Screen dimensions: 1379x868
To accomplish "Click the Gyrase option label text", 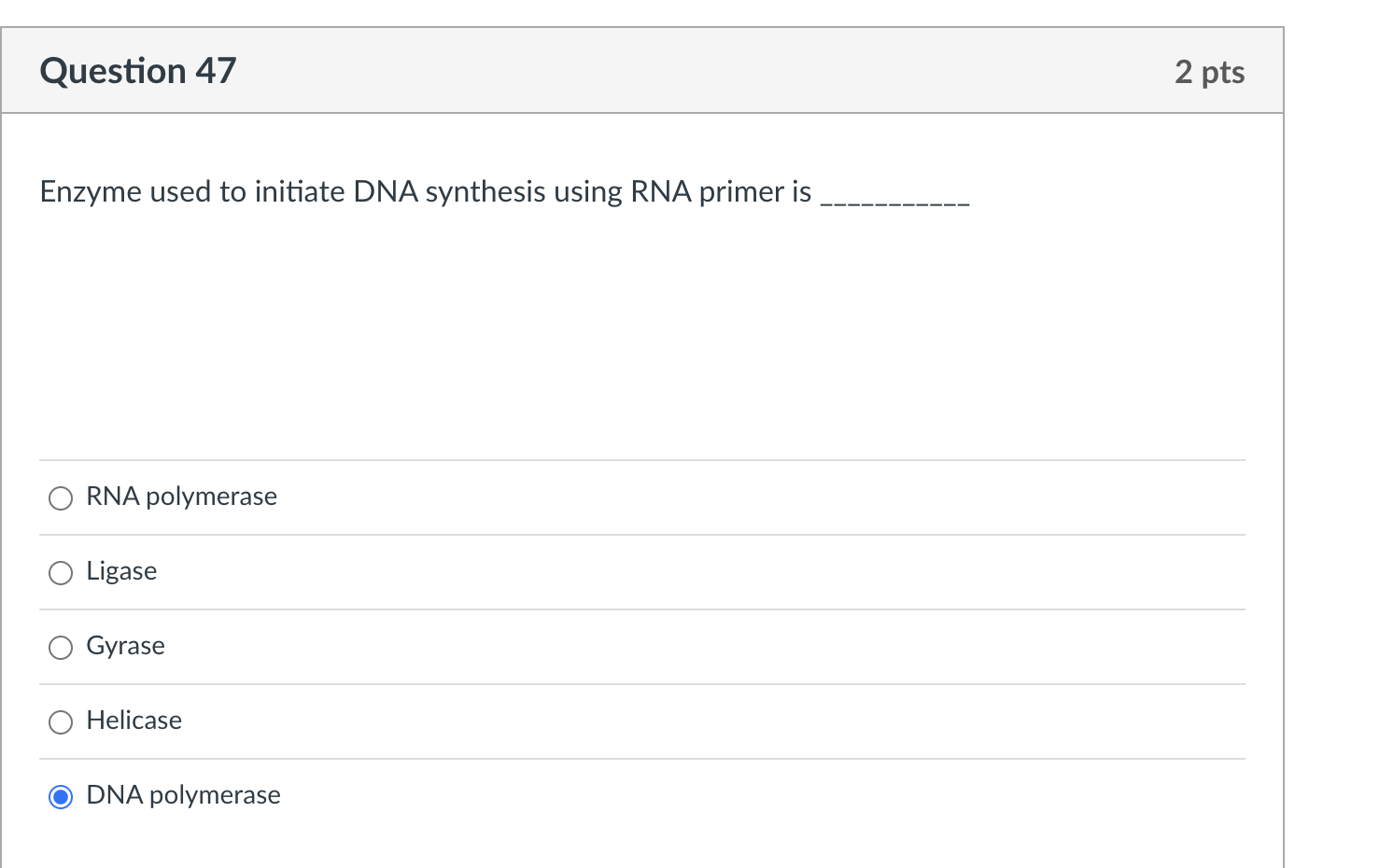I will tap(125, 646).
